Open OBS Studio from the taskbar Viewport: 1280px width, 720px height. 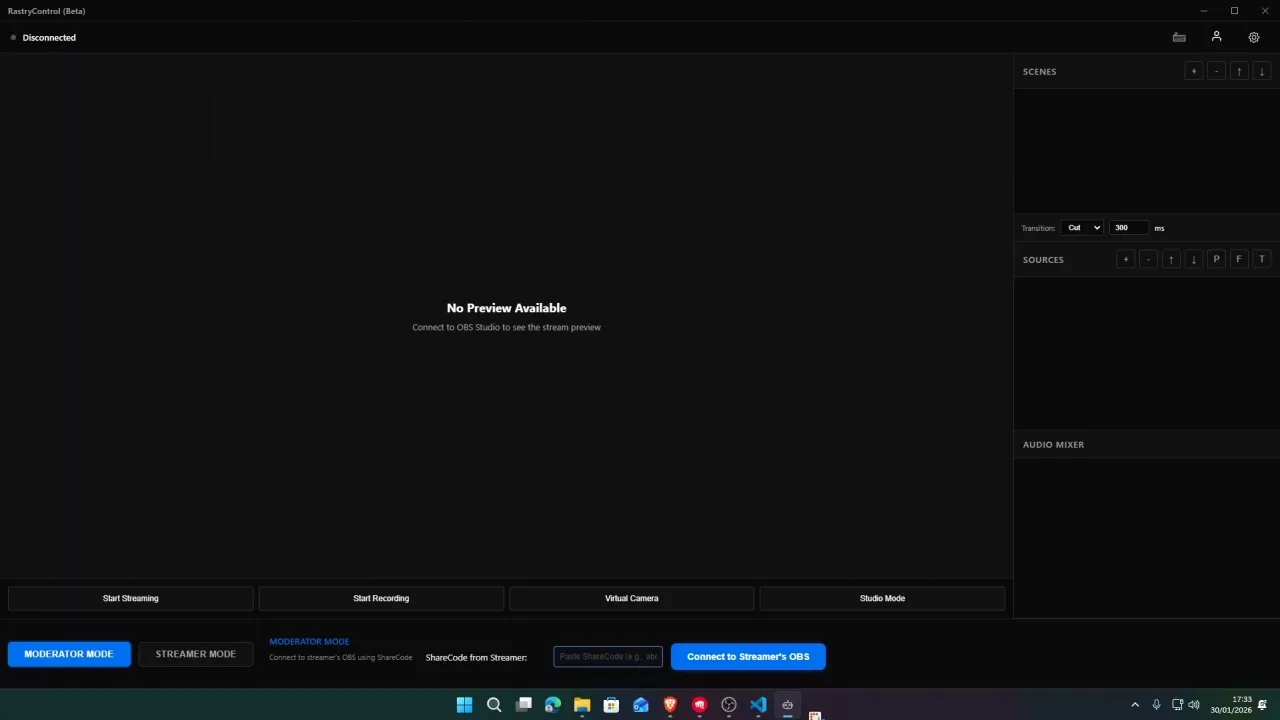point(729,705)
